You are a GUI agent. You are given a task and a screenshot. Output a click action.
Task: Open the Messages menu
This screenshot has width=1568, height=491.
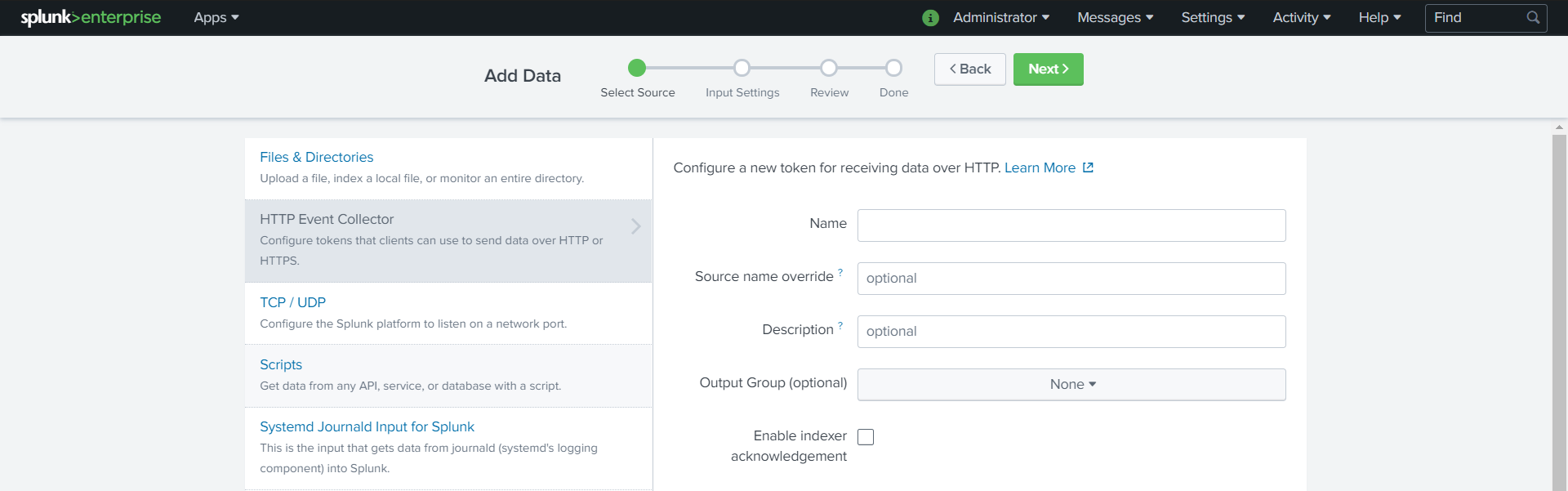point(1114,17)
